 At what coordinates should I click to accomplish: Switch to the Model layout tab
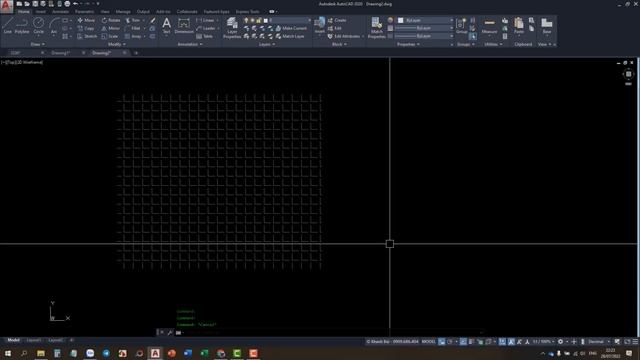[x=13, y=340]
